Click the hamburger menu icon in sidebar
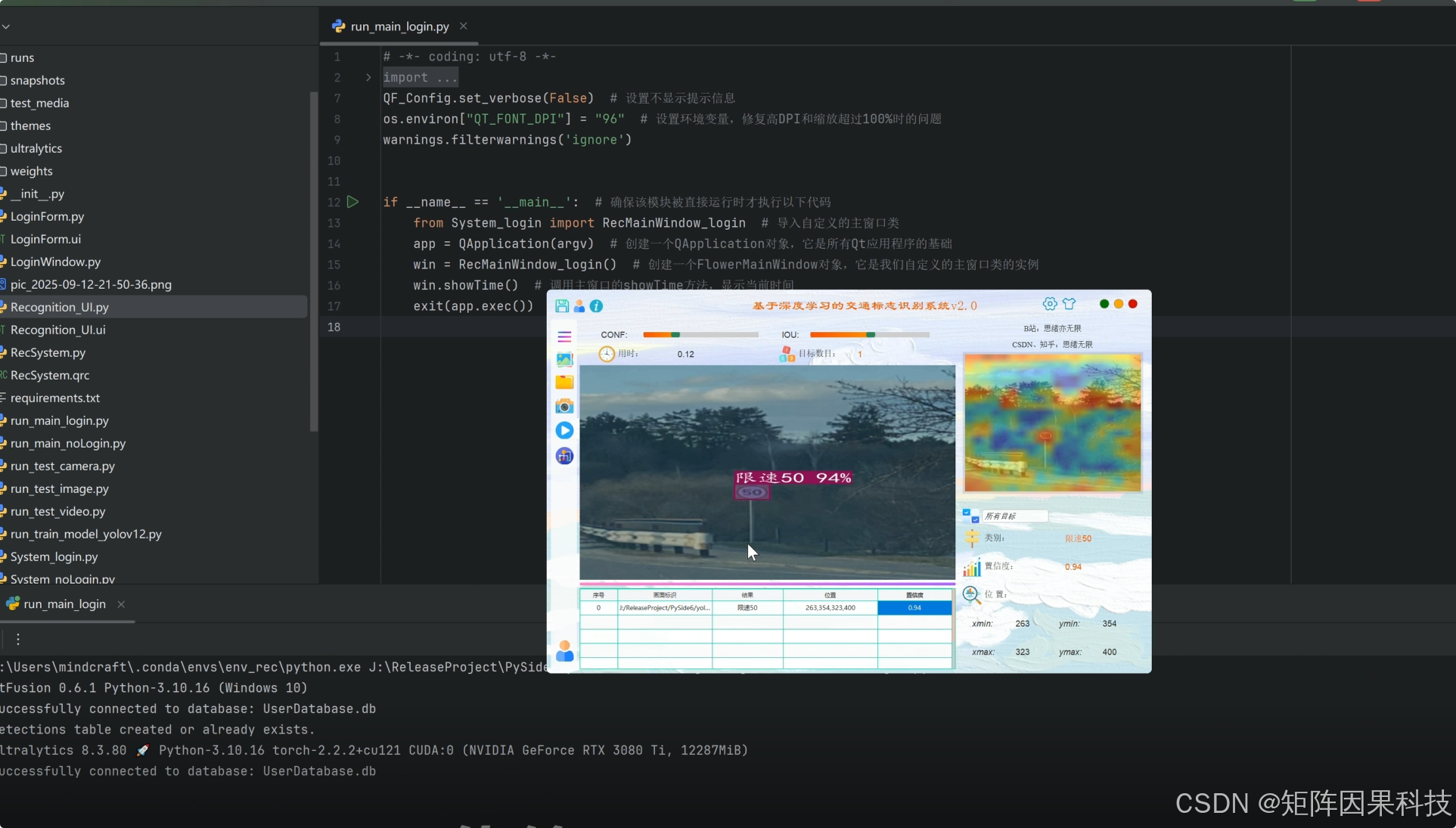This screenshot has height=828, width=1456. point(564,336)
